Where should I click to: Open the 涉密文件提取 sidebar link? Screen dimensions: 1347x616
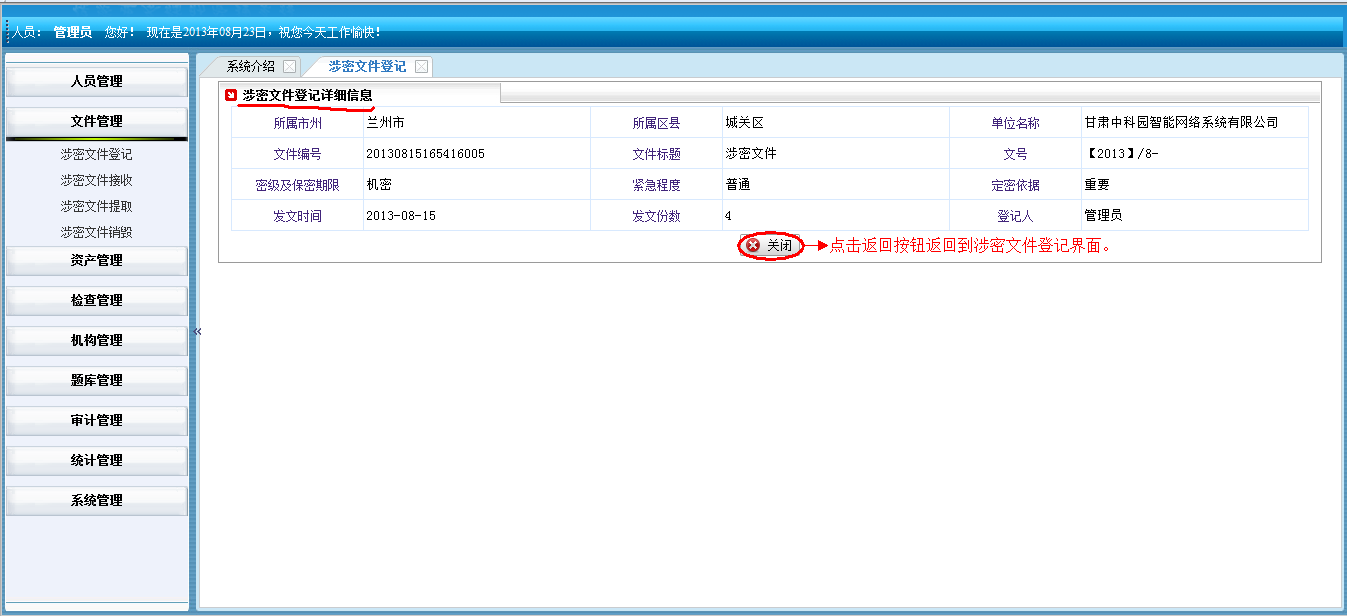click(x=96, y=207)
